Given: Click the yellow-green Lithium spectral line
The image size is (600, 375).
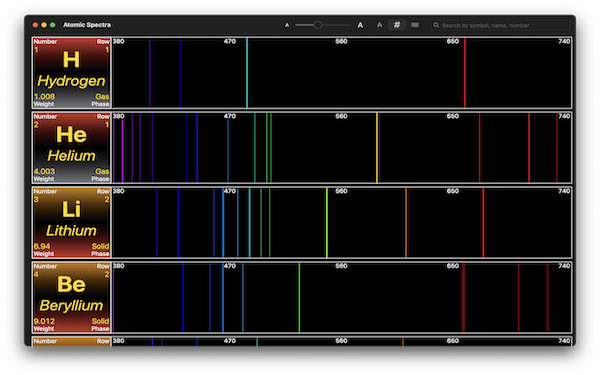Looking at the screenshot, I should coord(327,223).
